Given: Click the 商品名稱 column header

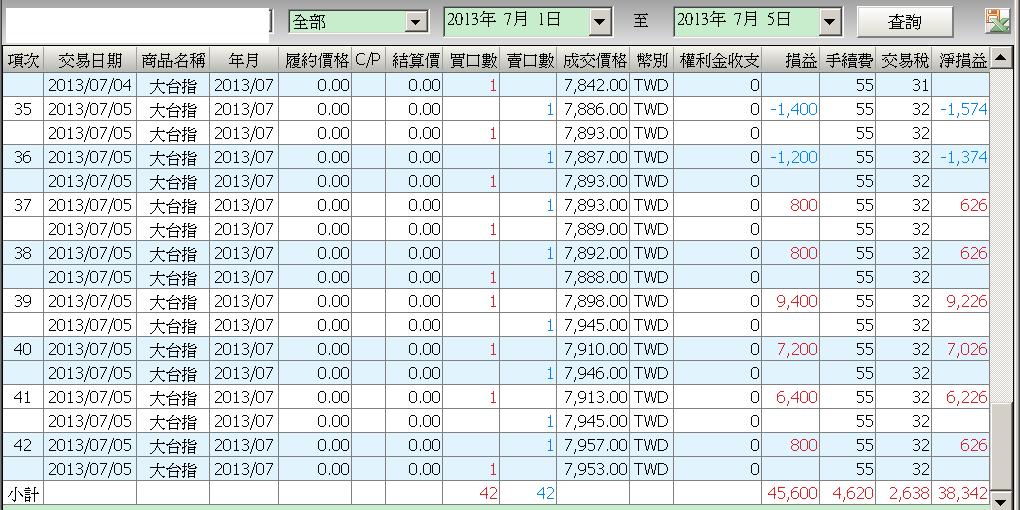Looking at the screenshot, I should pos(173,60).
